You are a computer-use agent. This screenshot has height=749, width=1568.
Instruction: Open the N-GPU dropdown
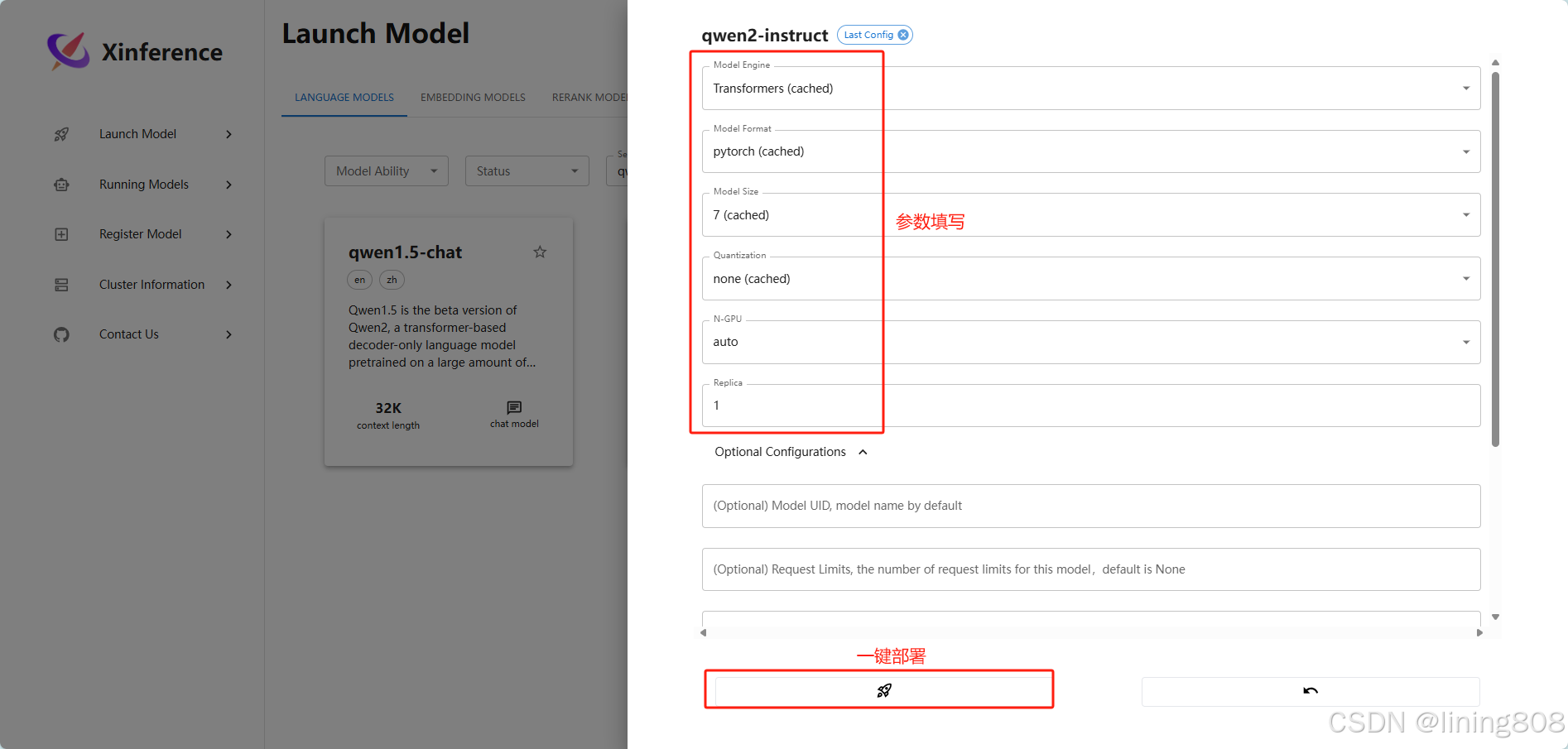coord(1091,342)
